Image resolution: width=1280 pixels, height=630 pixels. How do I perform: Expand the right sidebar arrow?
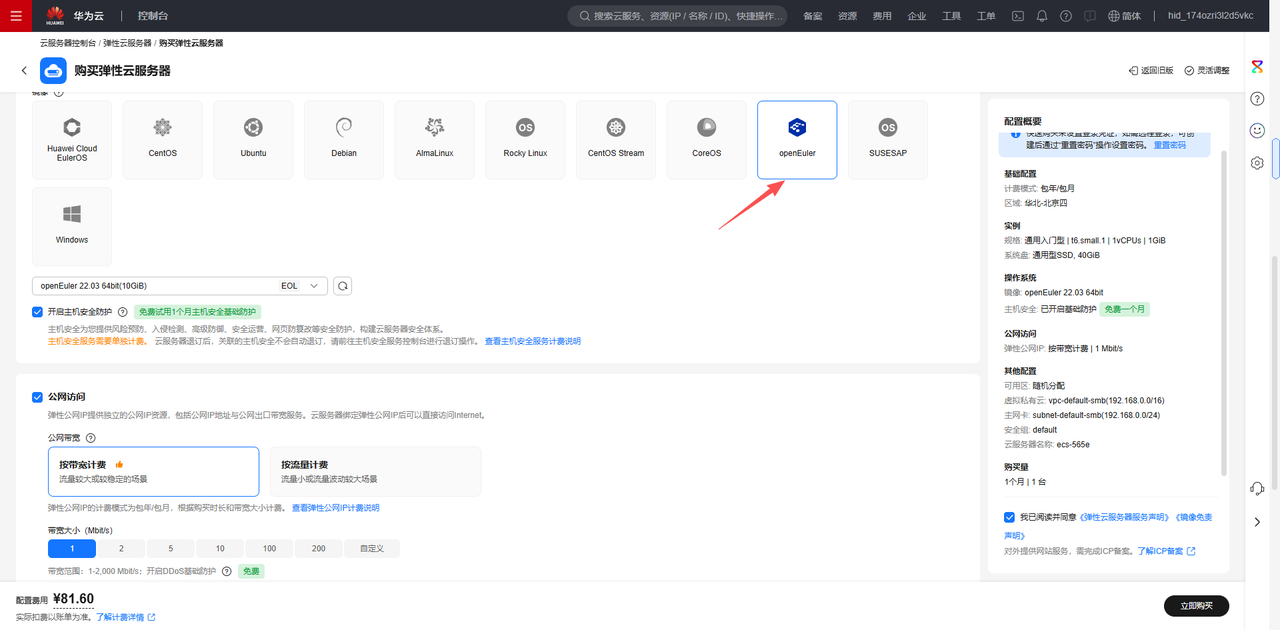pyautogui.click(x=1258, y=522)
